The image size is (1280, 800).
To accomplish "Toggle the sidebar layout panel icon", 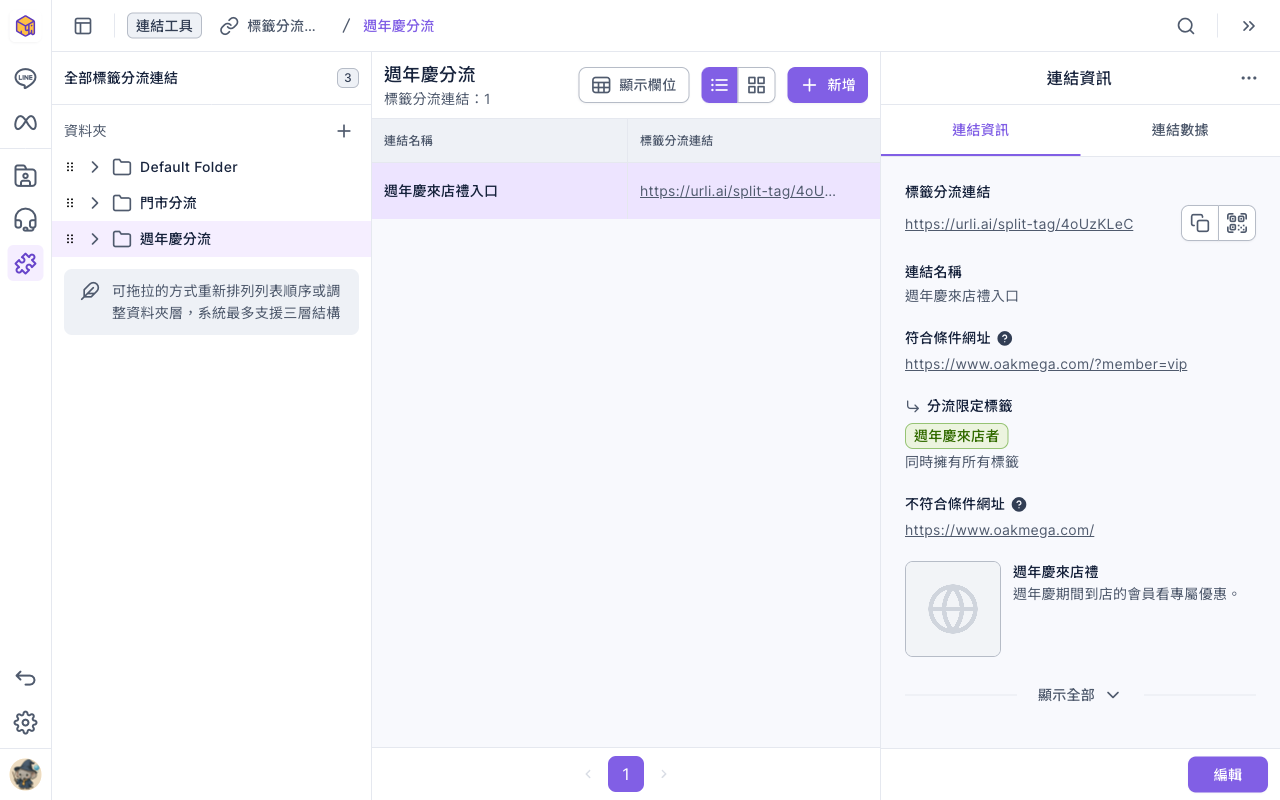I will (83, 26).
